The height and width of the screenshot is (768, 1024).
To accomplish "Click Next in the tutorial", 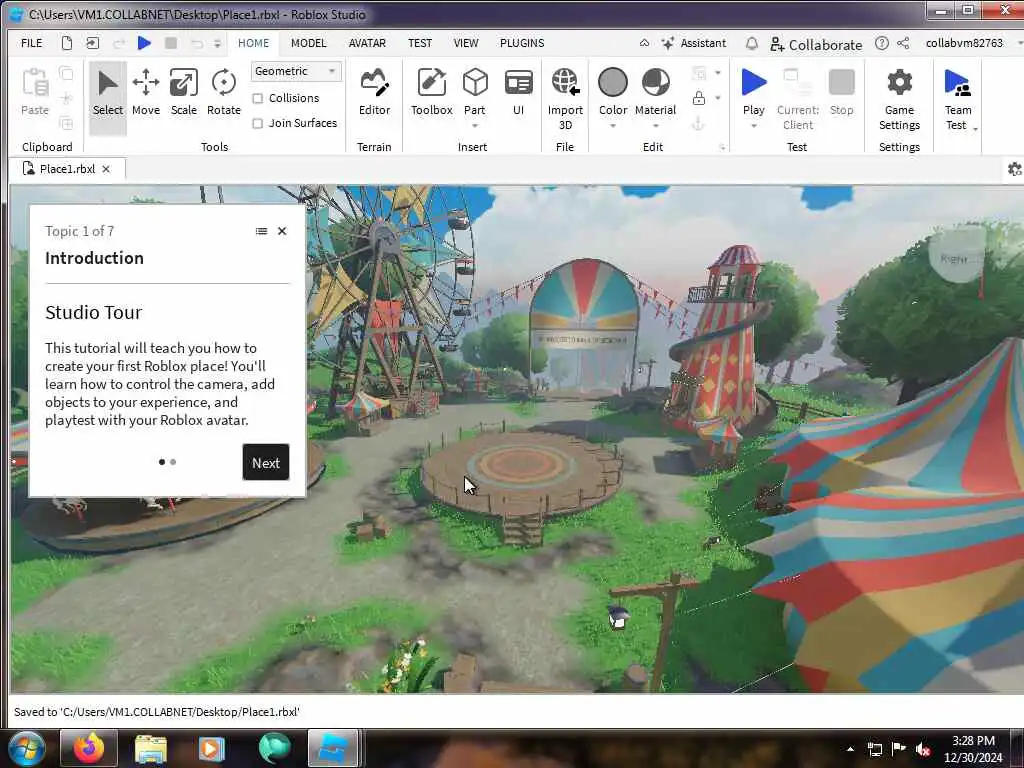I will 266,462.
